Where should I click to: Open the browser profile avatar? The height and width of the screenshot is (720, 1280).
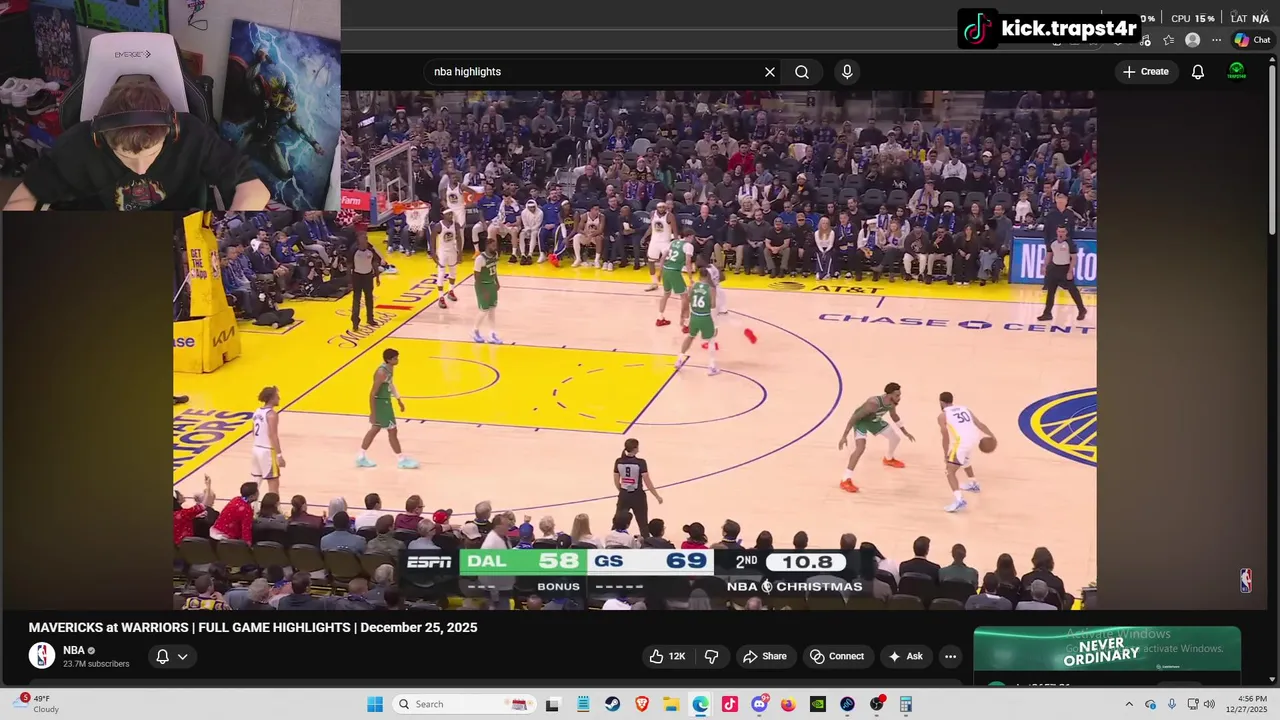point(1192,40)
